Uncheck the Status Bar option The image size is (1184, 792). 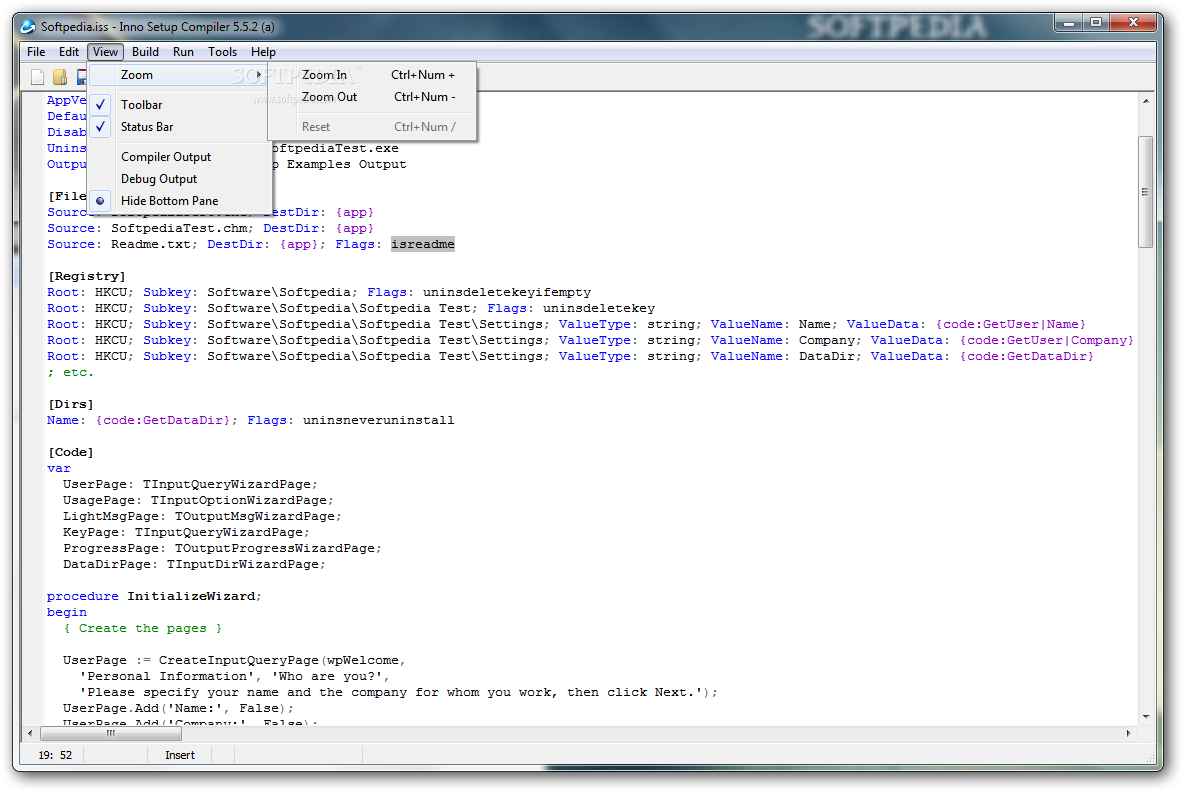point(180,127)
